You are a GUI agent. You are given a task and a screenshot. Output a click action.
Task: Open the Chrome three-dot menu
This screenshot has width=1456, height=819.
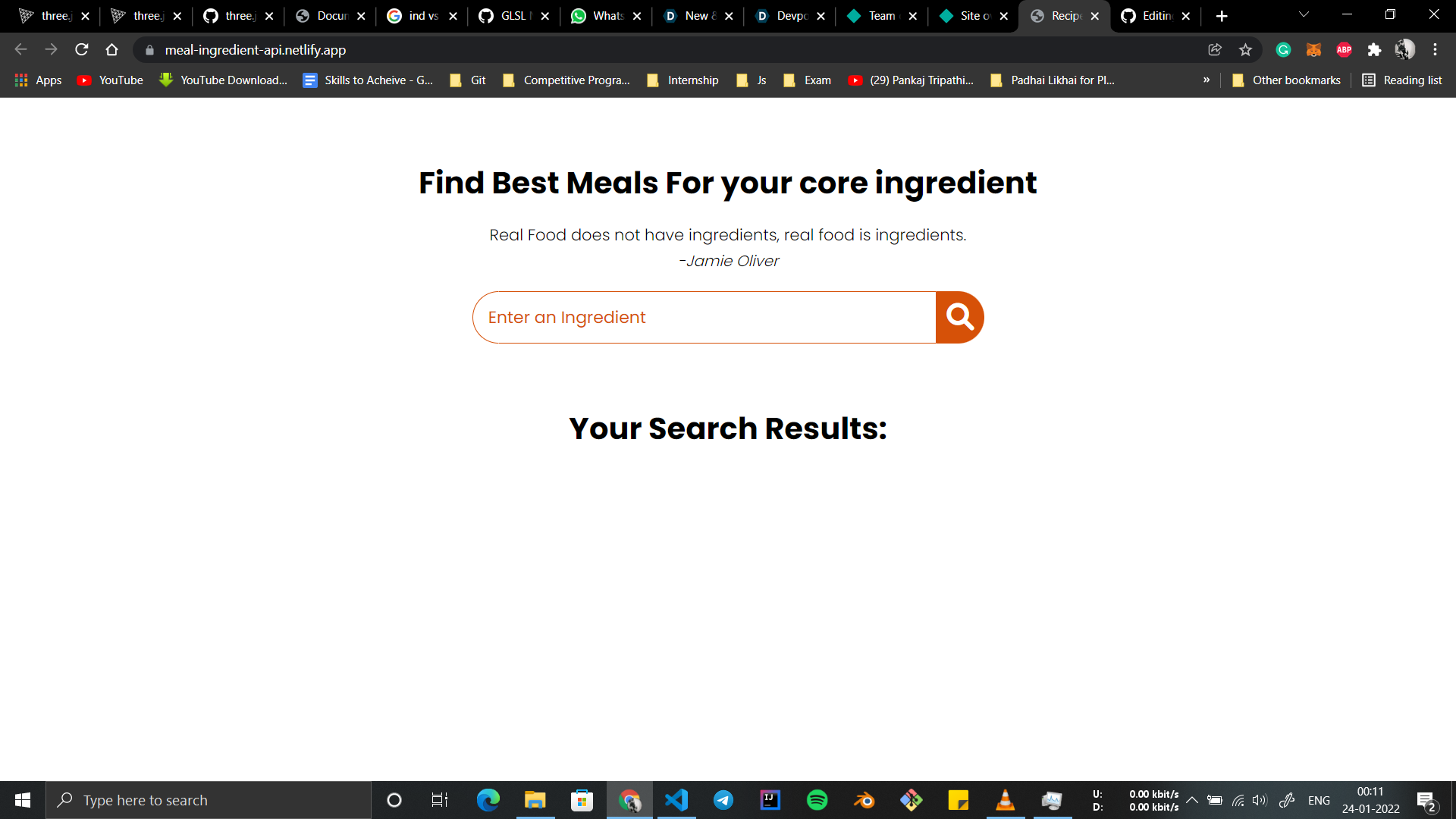[x=1435, y=49]
